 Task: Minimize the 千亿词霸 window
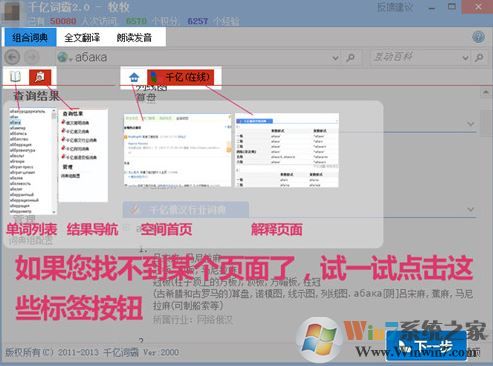click(x=432, y=8)
